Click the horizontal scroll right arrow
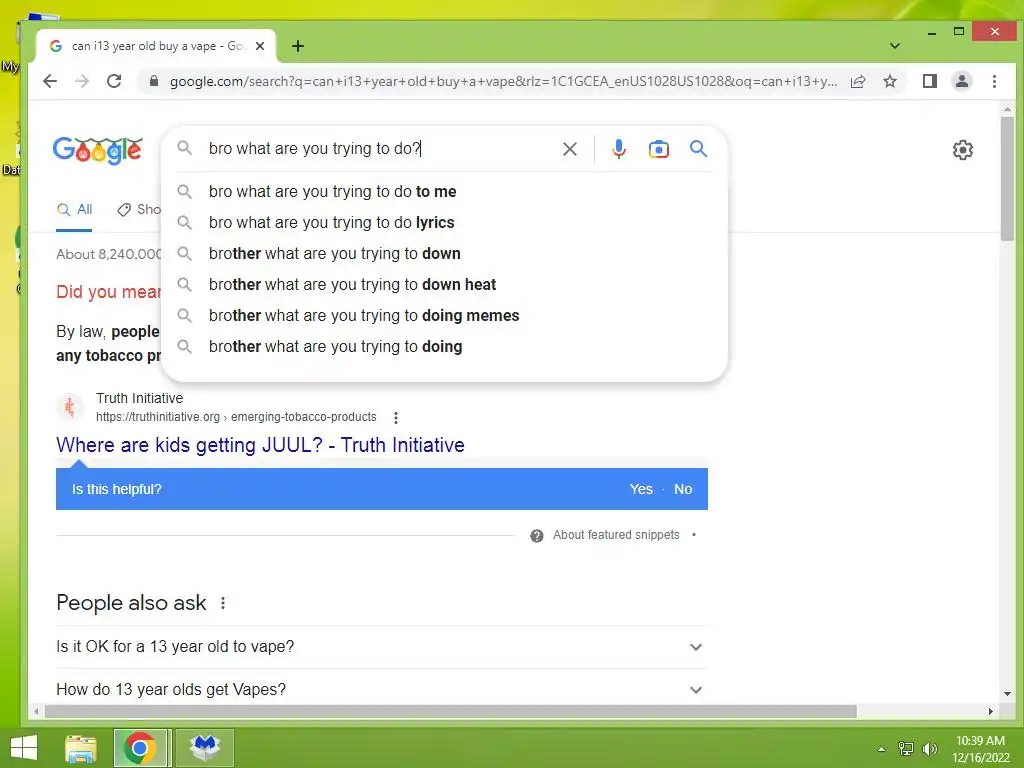This screenshot has height=768, width=1024. coord(991,711)
